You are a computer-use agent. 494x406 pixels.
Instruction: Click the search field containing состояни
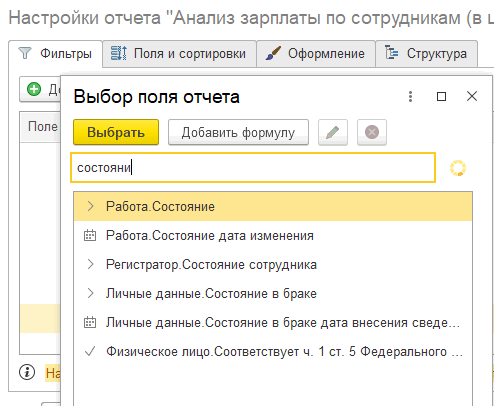[x=253, y=168]
